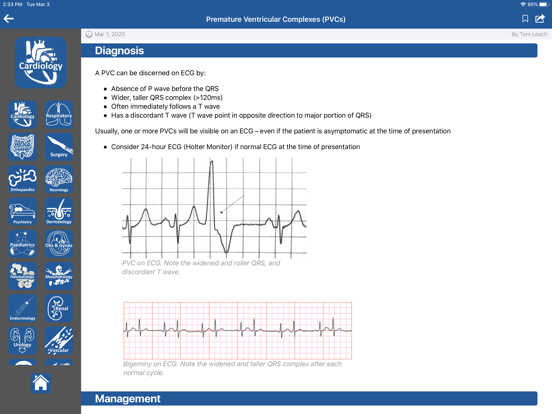
Task: Open the Paediatrics teddy bear category
Action: tap(23, 244)
